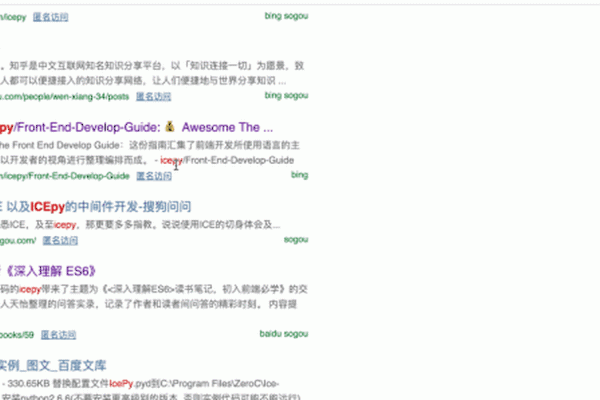The width and height of the screenshot is (600, 400).
Task: Click 匿名访问 link beside the /icepy URL
Action: [x=53, y=17]
